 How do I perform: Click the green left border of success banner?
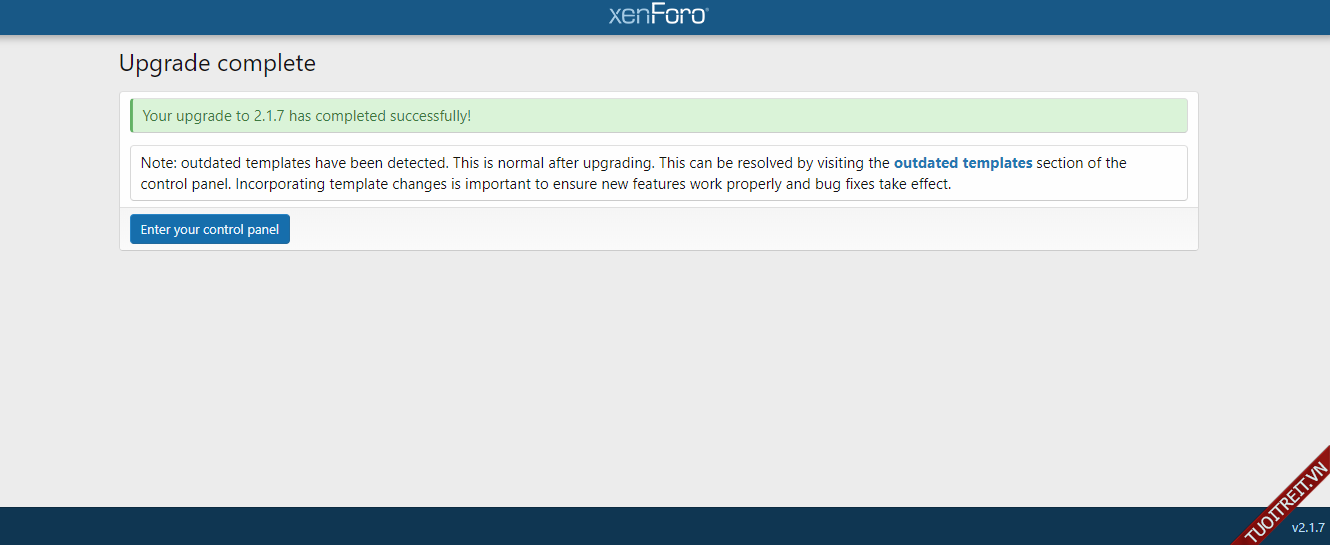click(x=132, y=116)
